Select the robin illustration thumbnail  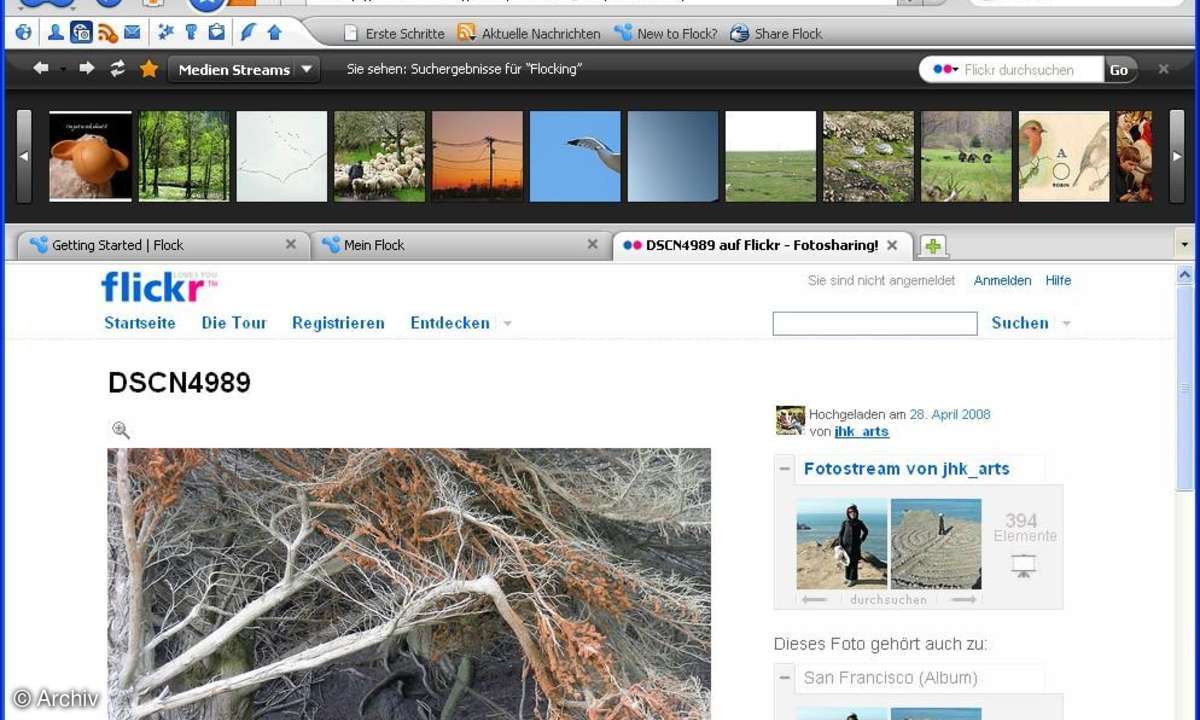[x=1064, y=156]
